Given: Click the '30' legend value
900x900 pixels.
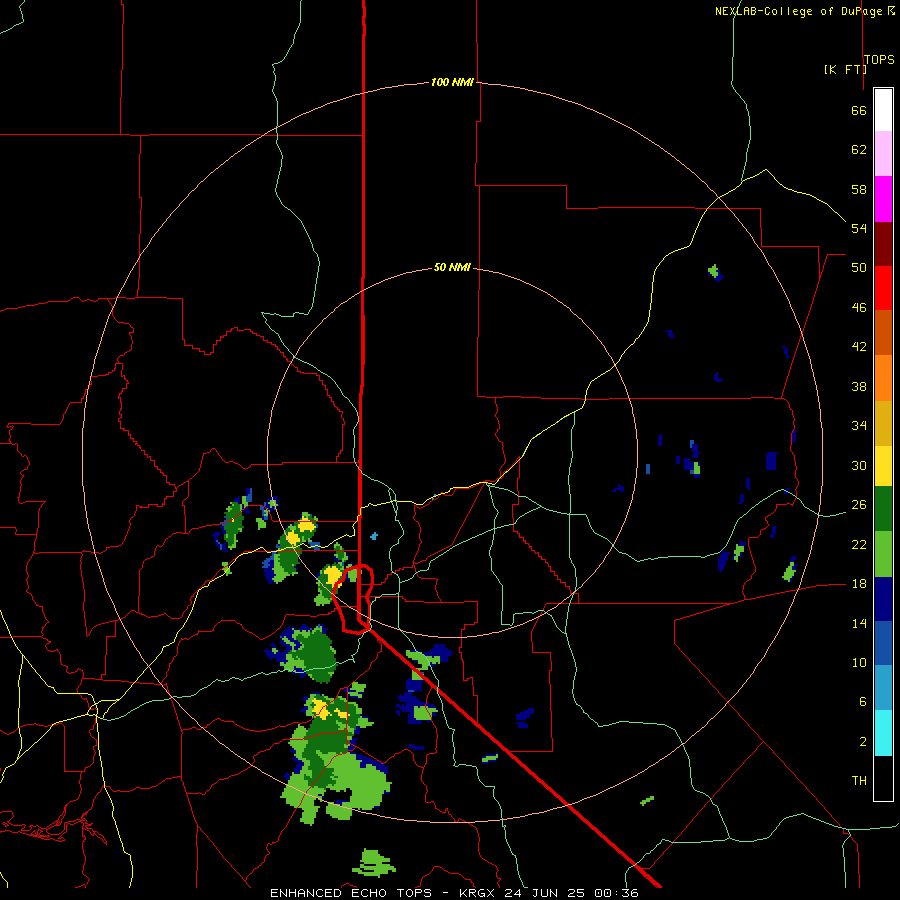Looking at the screenshot, I should 859,465.
